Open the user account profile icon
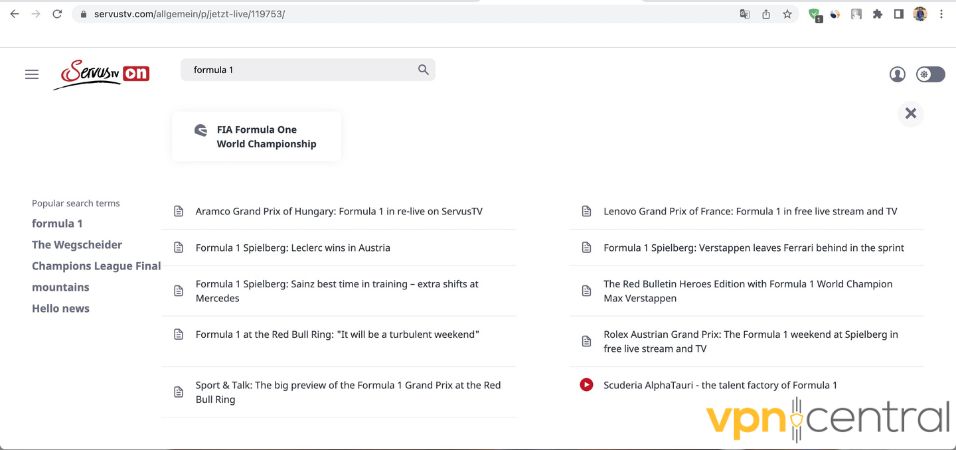This screenshot has height=450, width=956. (x=897, y=74)
